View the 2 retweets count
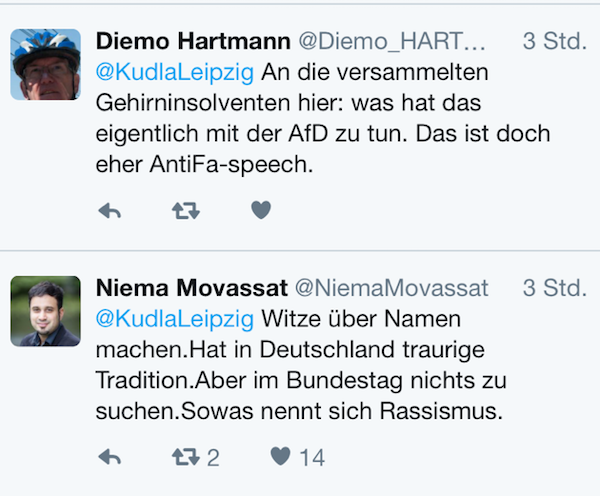 (213, 458)
